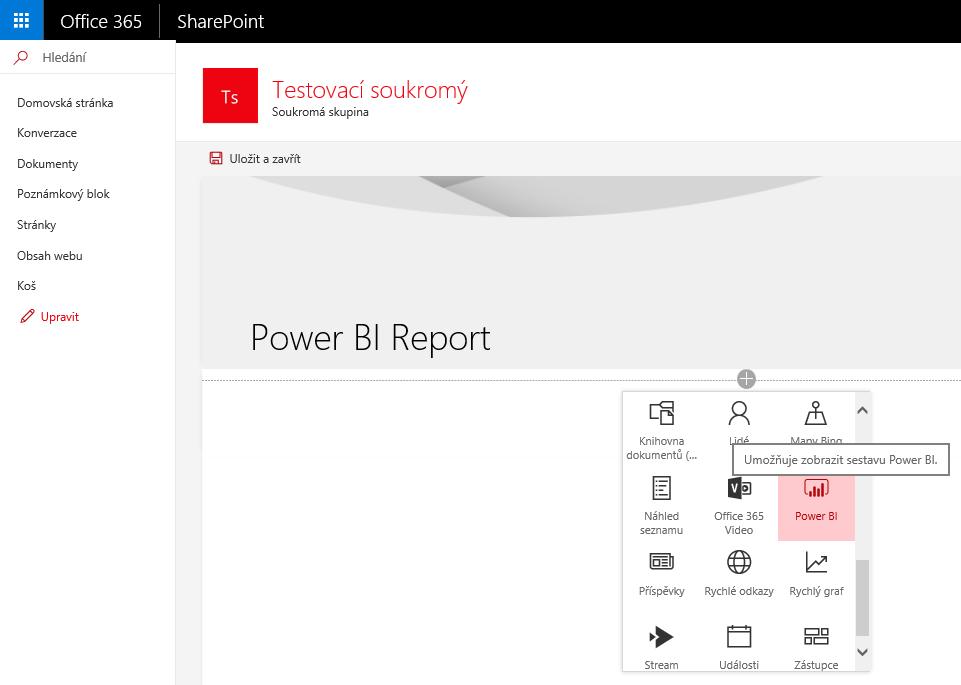Screen dimensions: 961x685
Task: Click the Office 365 header link
Action: (101, 21)
